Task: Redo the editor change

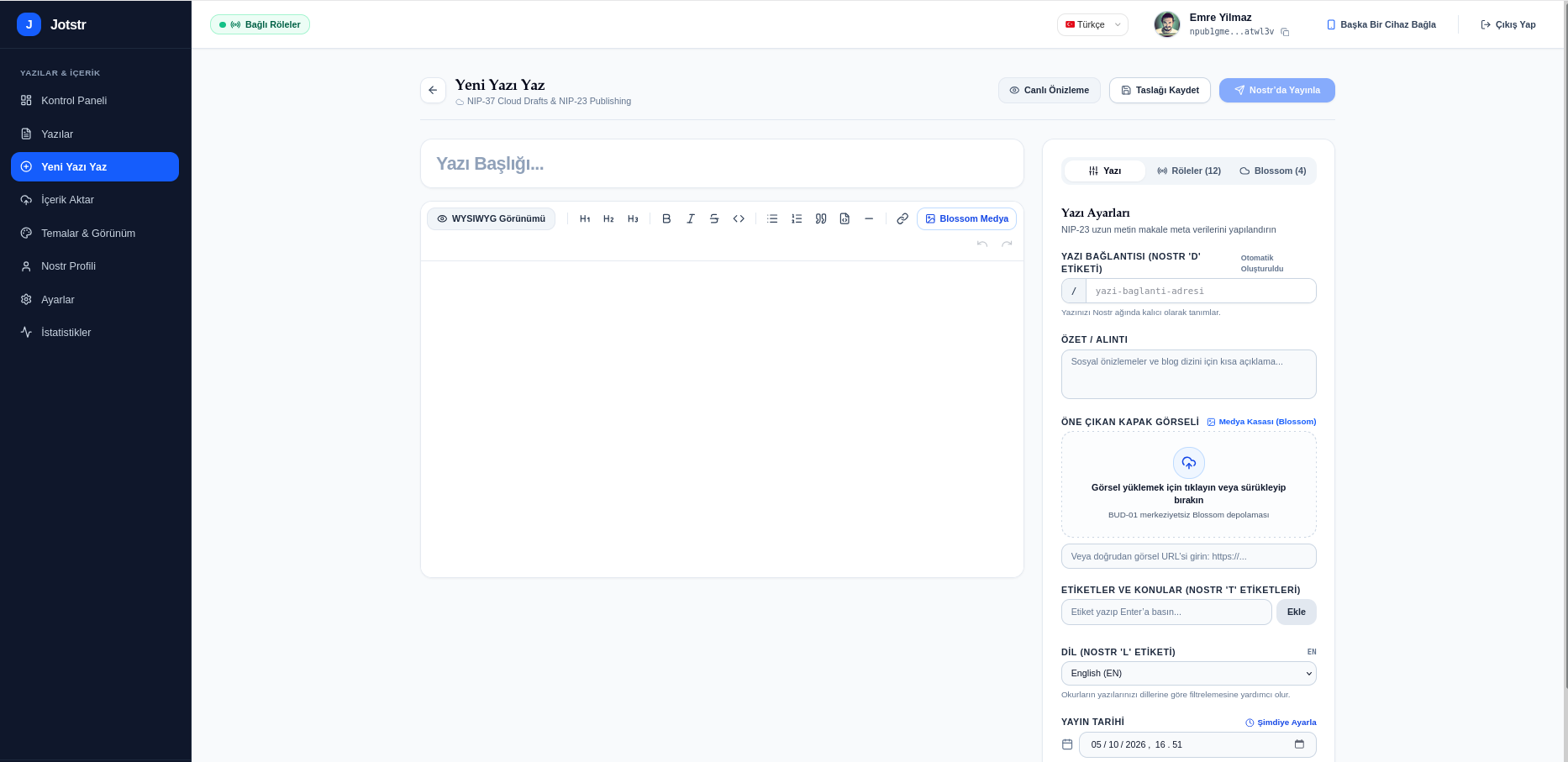Action: 1007,244
